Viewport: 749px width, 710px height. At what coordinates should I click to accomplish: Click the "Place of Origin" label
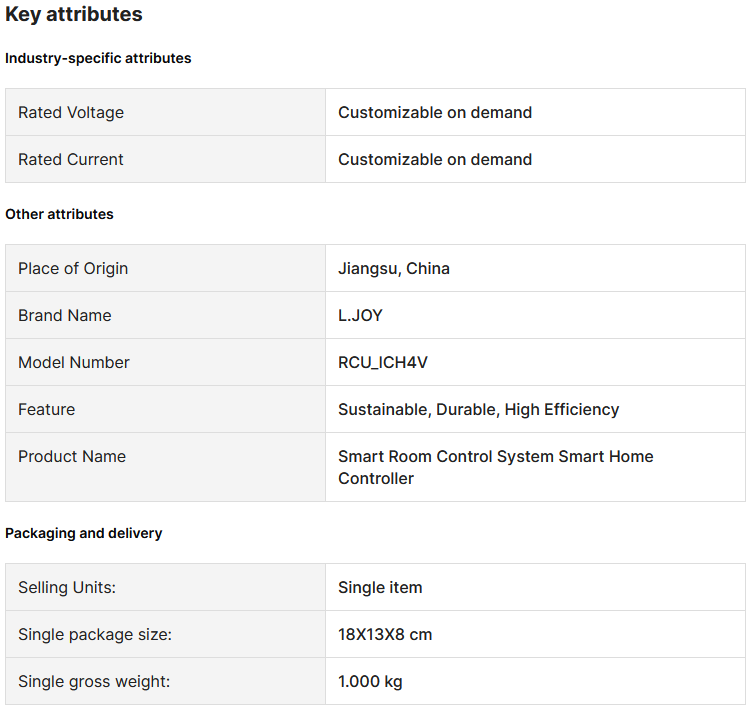click(x=73, y=269)
